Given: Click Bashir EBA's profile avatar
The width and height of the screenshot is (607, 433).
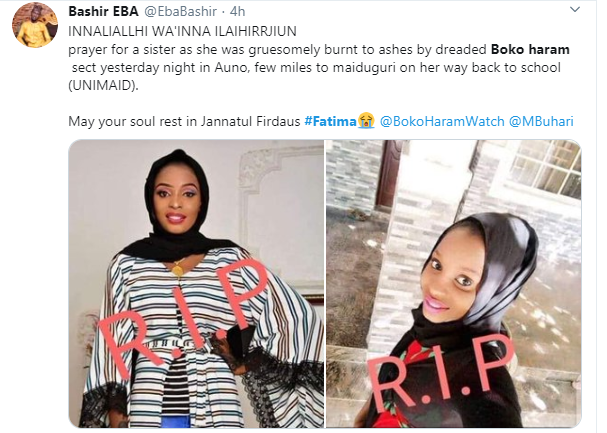Looking at the screenshot, I should pos(35,26).
